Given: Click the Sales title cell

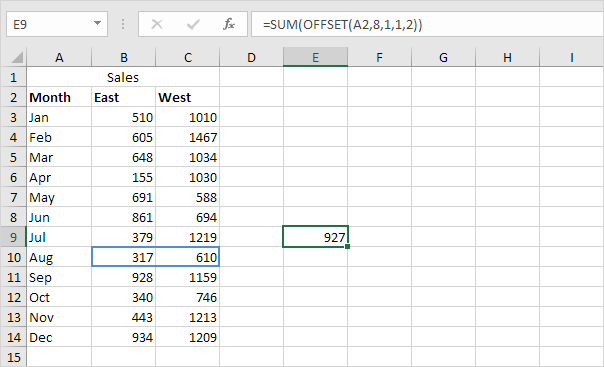Looking at the screenshot, I should point(123,77).
